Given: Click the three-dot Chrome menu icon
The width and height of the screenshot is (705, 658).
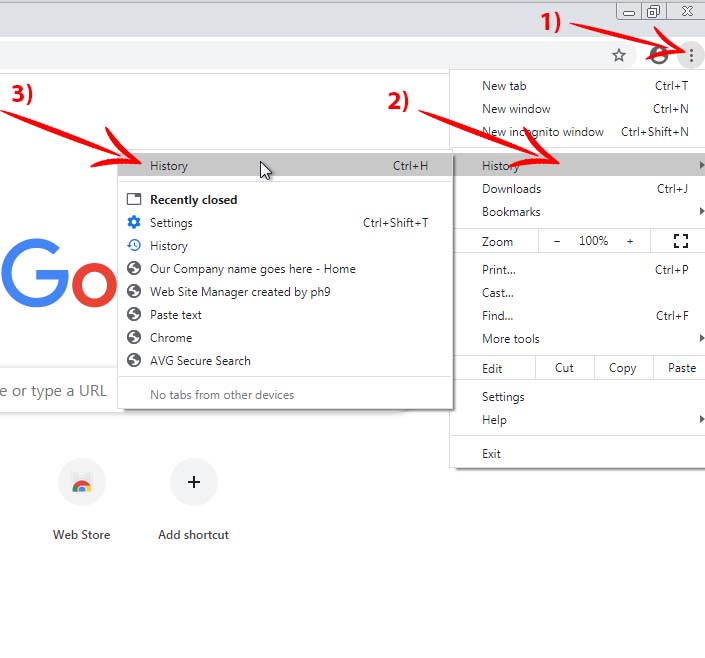Looking at the screenshot, I should (x=690, y=56).
